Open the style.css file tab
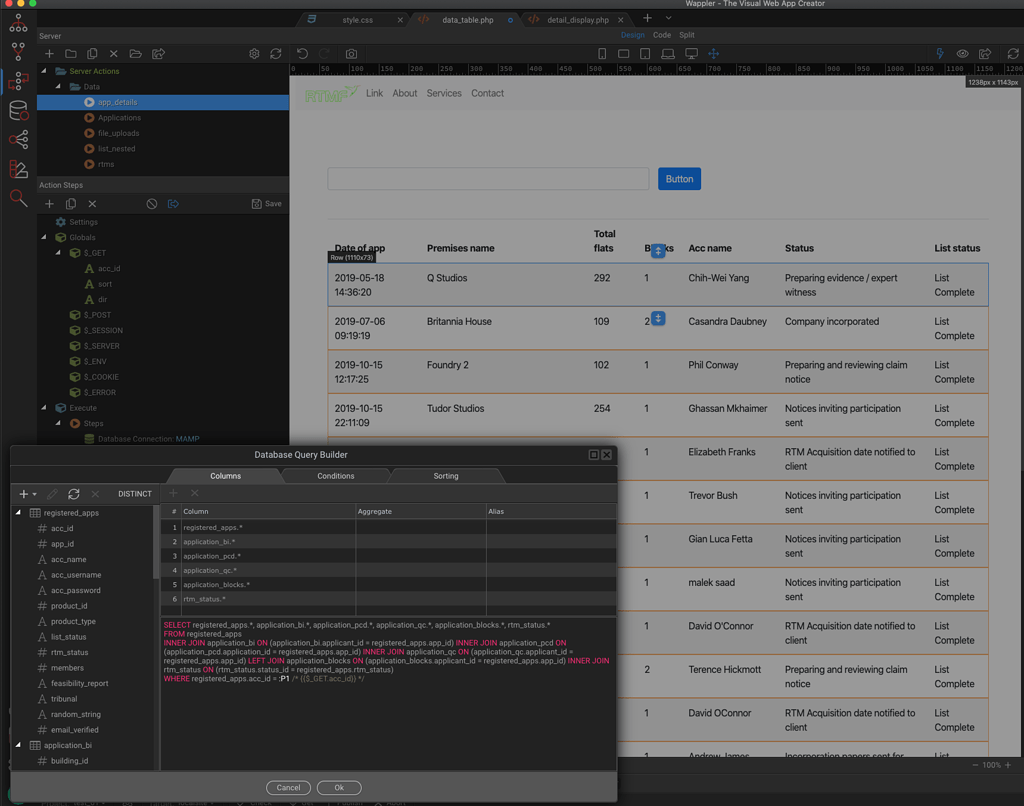Screen dimensions: 1024x806 [x=357, y=20]
